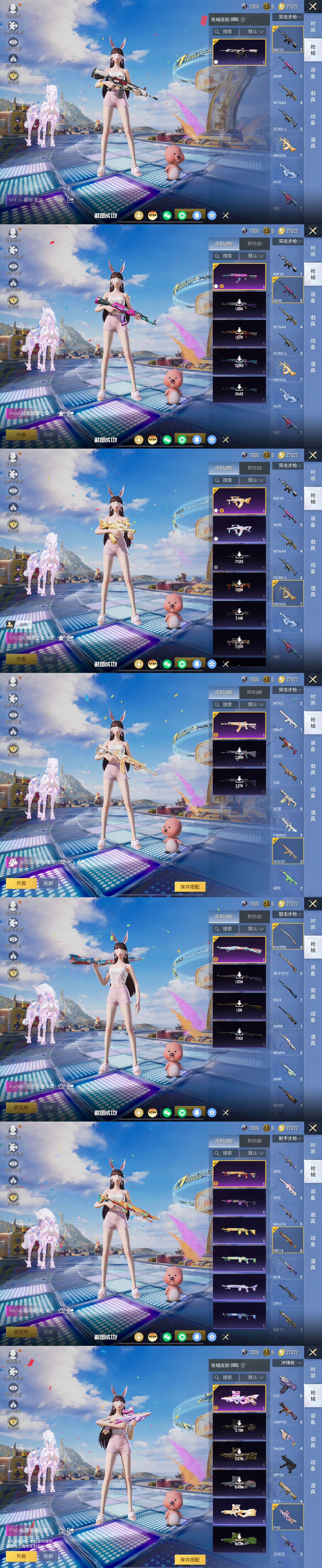Open the 射手步枪 weapon category dropdown

click(287, 1139)
